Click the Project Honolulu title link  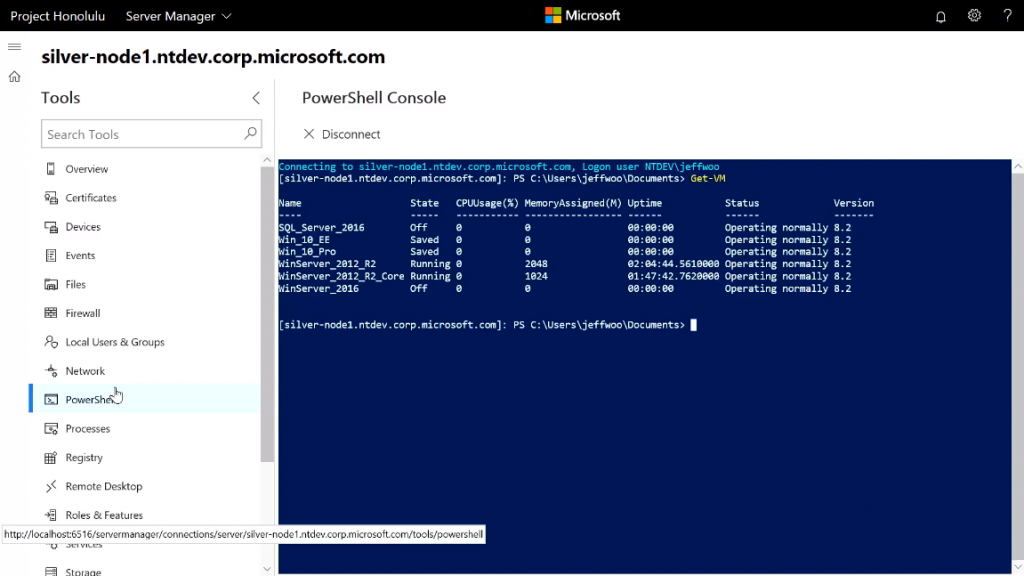57,16
